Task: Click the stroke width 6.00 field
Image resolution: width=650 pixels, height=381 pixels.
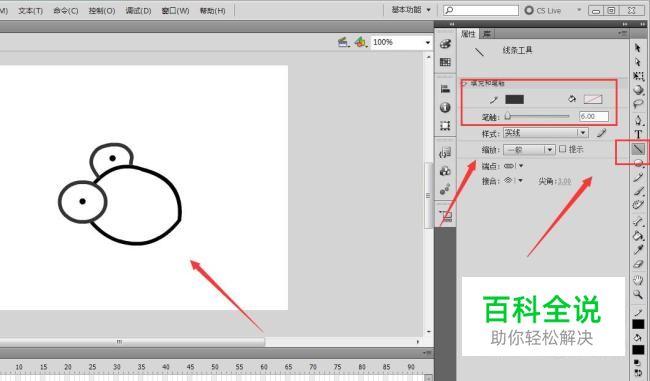Action: (x=594, y=116)
